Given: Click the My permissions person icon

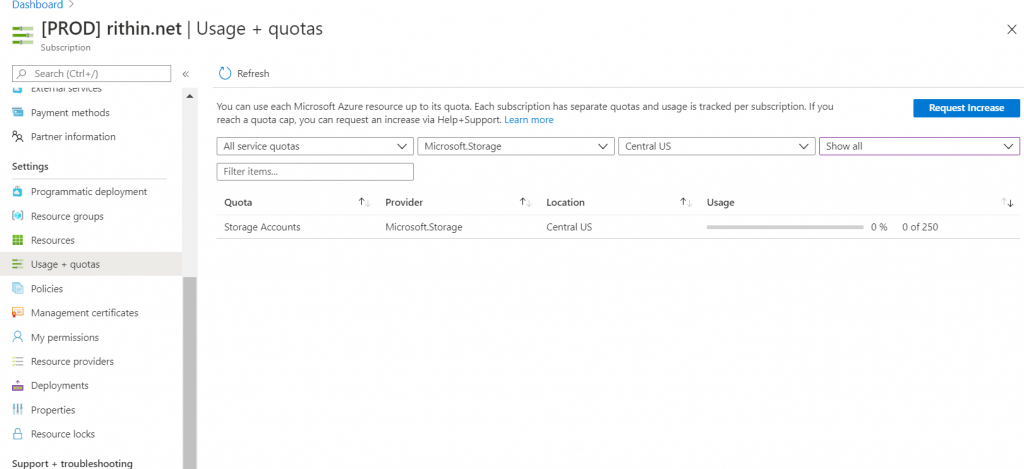Looking at the screenshot, I should [17, 337].
